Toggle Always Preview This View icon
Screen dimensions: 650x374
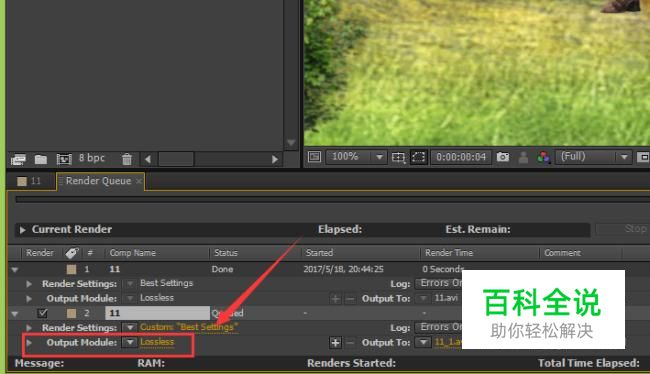pos(314,157)
